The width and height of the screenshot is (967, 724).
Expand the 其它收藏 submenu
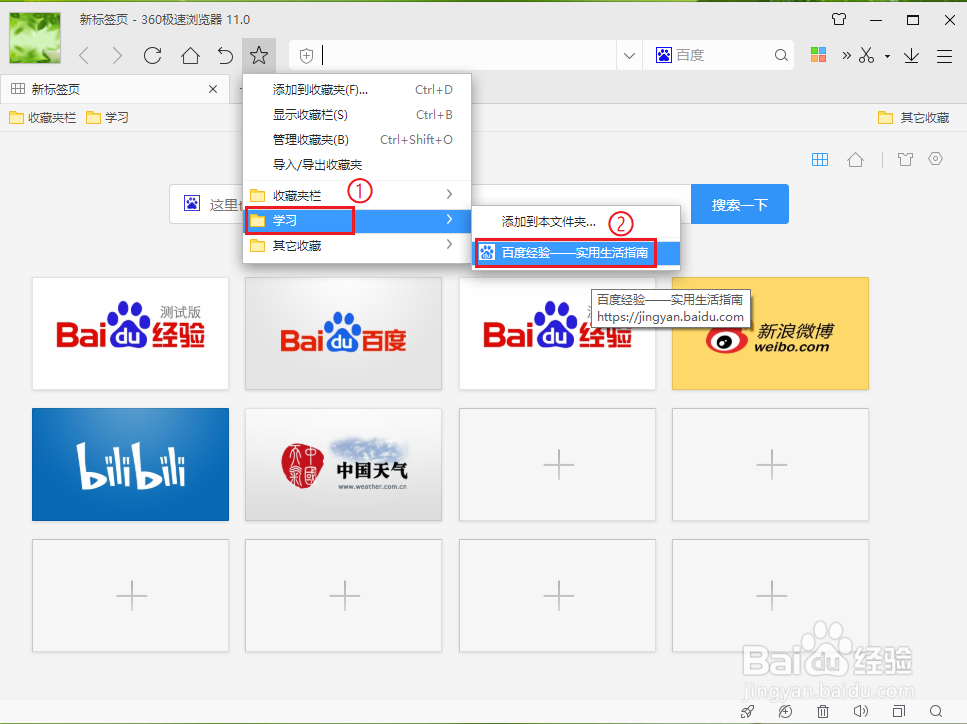click(357, 245)
